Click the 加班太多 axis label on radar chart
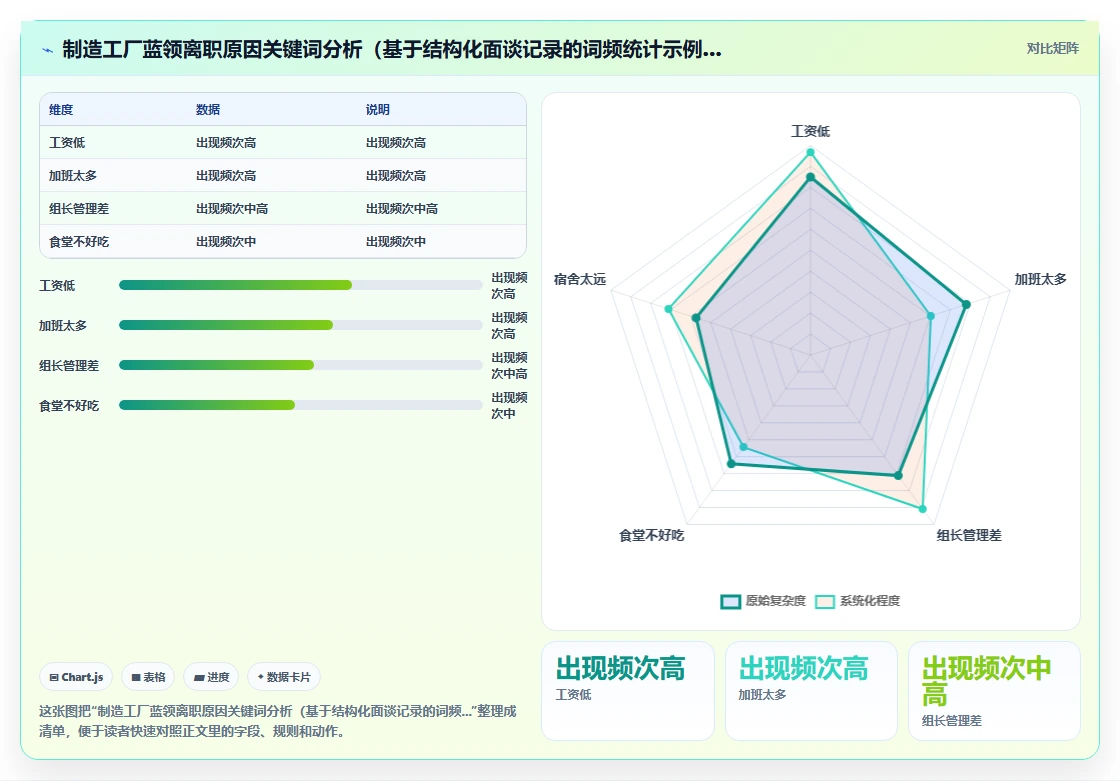Image resolution: width=1120 pixels, height=781 pixels. 1041,279
